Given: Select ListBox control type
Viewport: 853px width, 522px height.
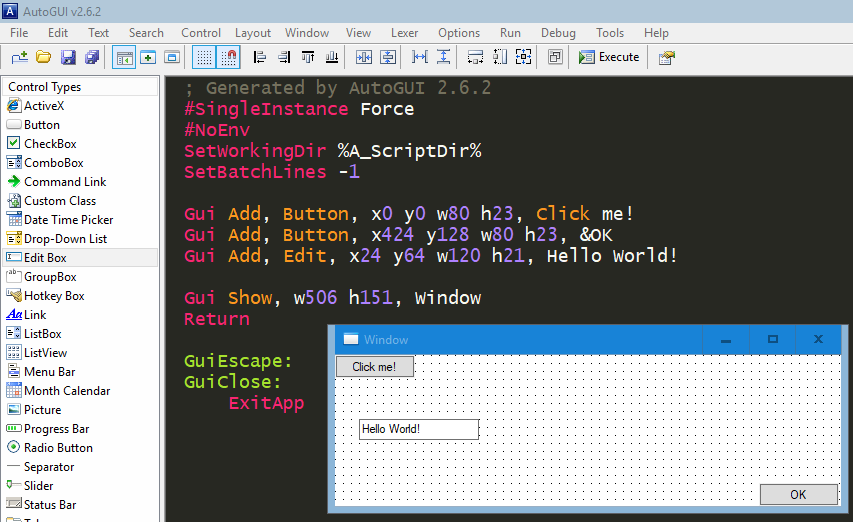Looking at the screenshot, I should 81,334.
